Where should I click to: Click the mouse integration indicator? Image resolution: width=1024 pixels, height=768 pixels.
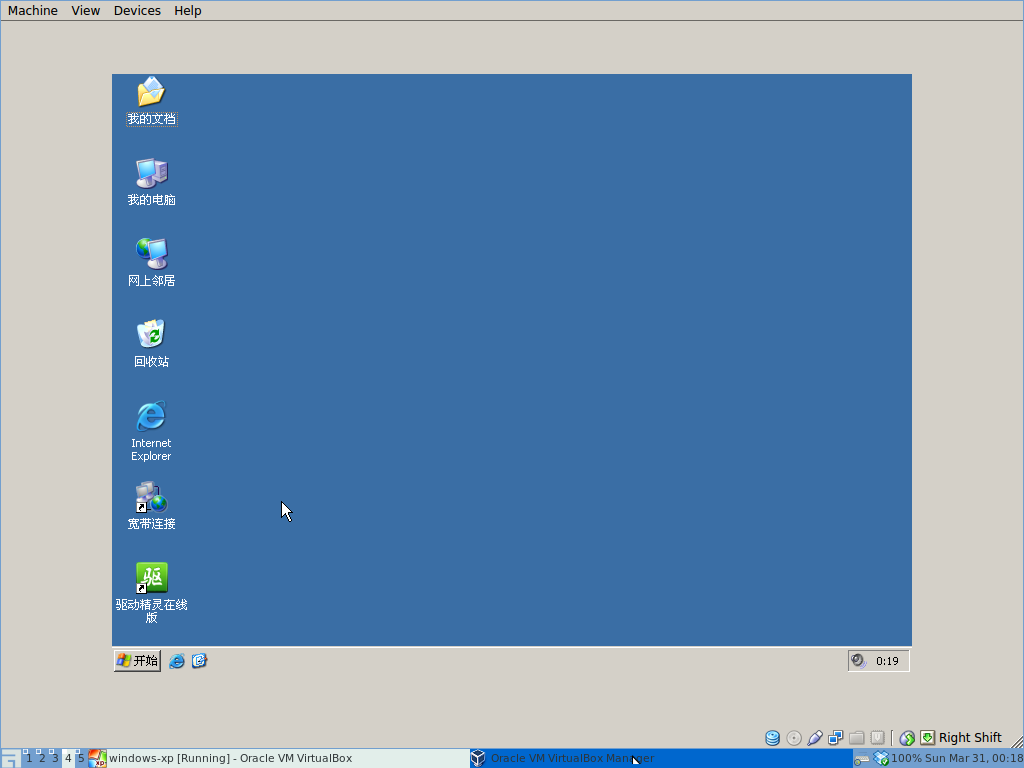pos(907,738)
